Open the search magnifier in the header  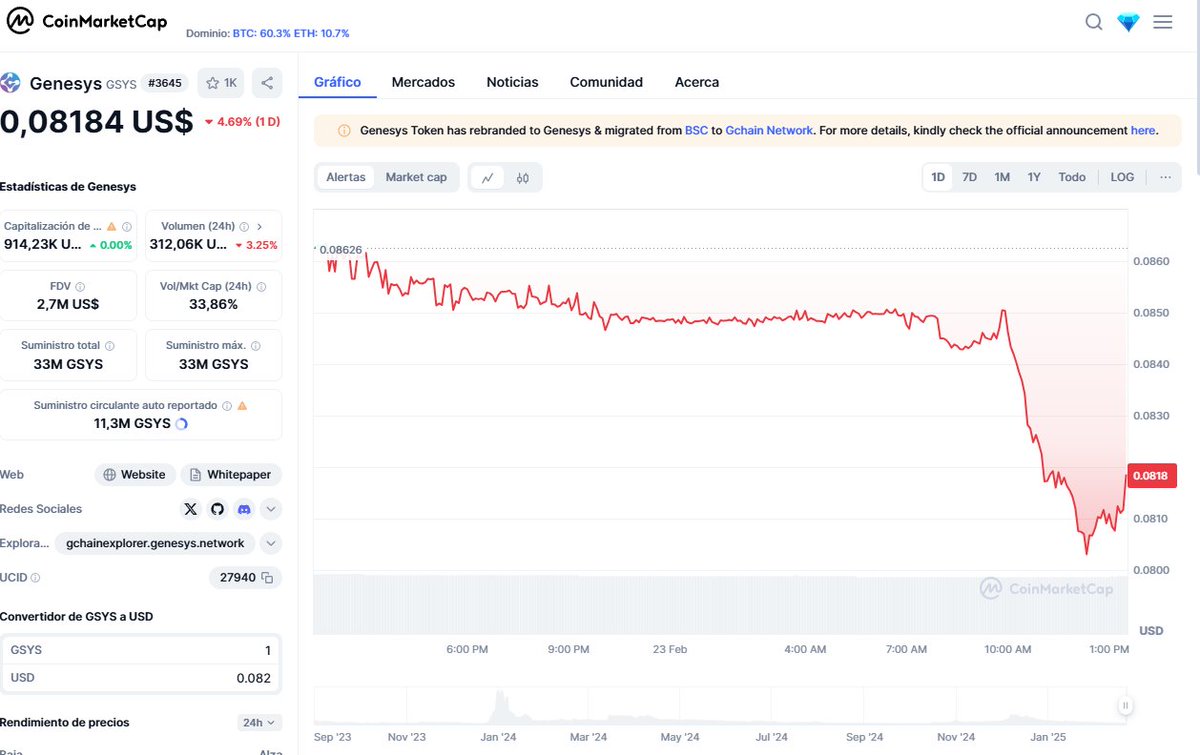tap(1094, 21)
